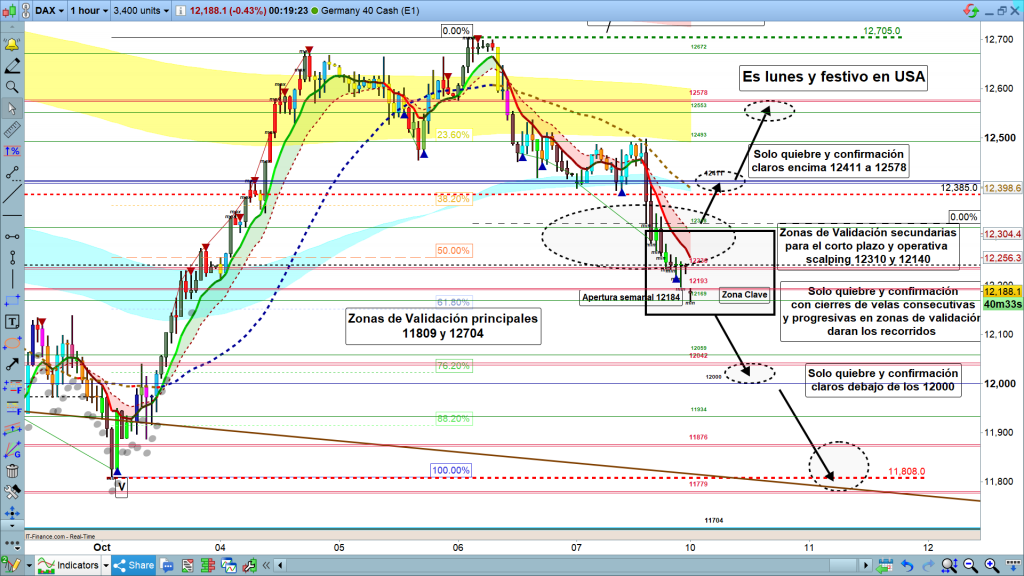This screenshot has width=1024, height=576.
Task: Select the text annotation tool
Action: point(11,322)
